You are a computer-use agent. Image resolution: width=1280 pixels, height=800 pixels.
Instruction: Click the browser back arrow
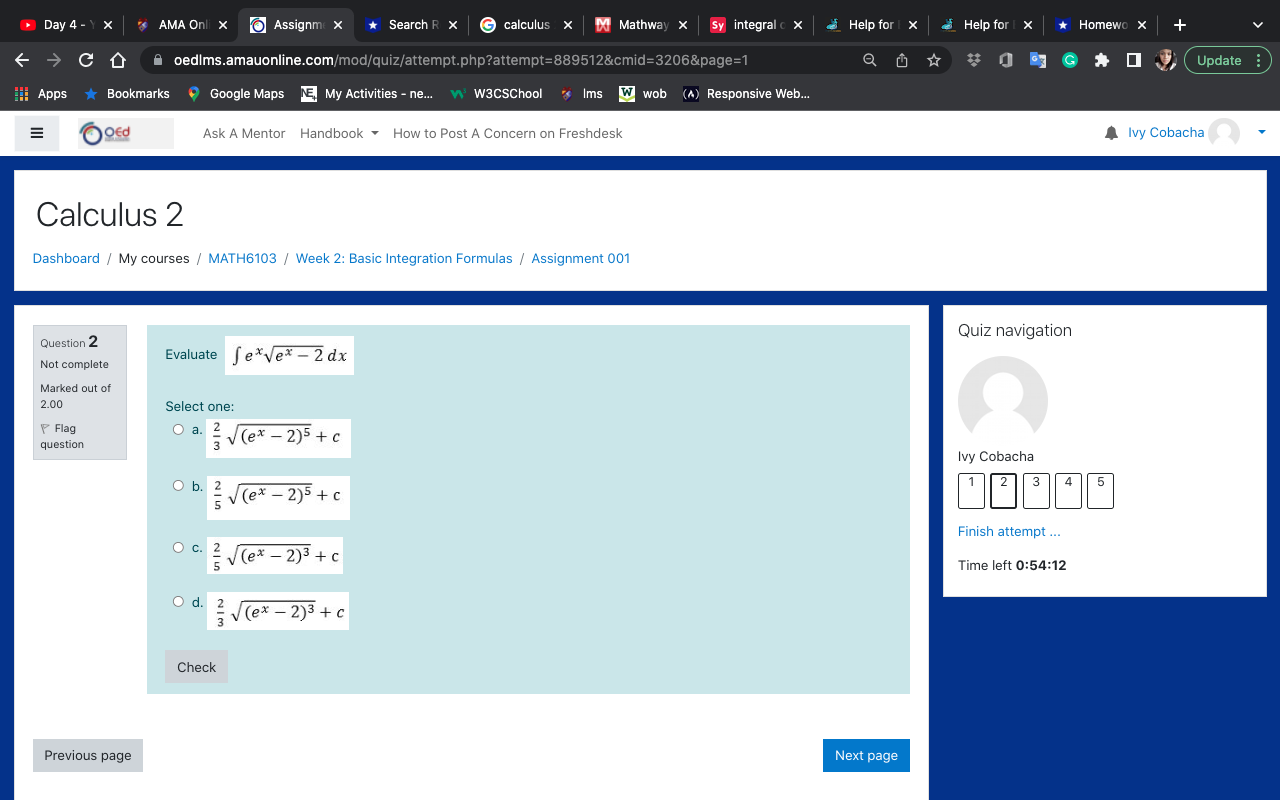[22, 60]
